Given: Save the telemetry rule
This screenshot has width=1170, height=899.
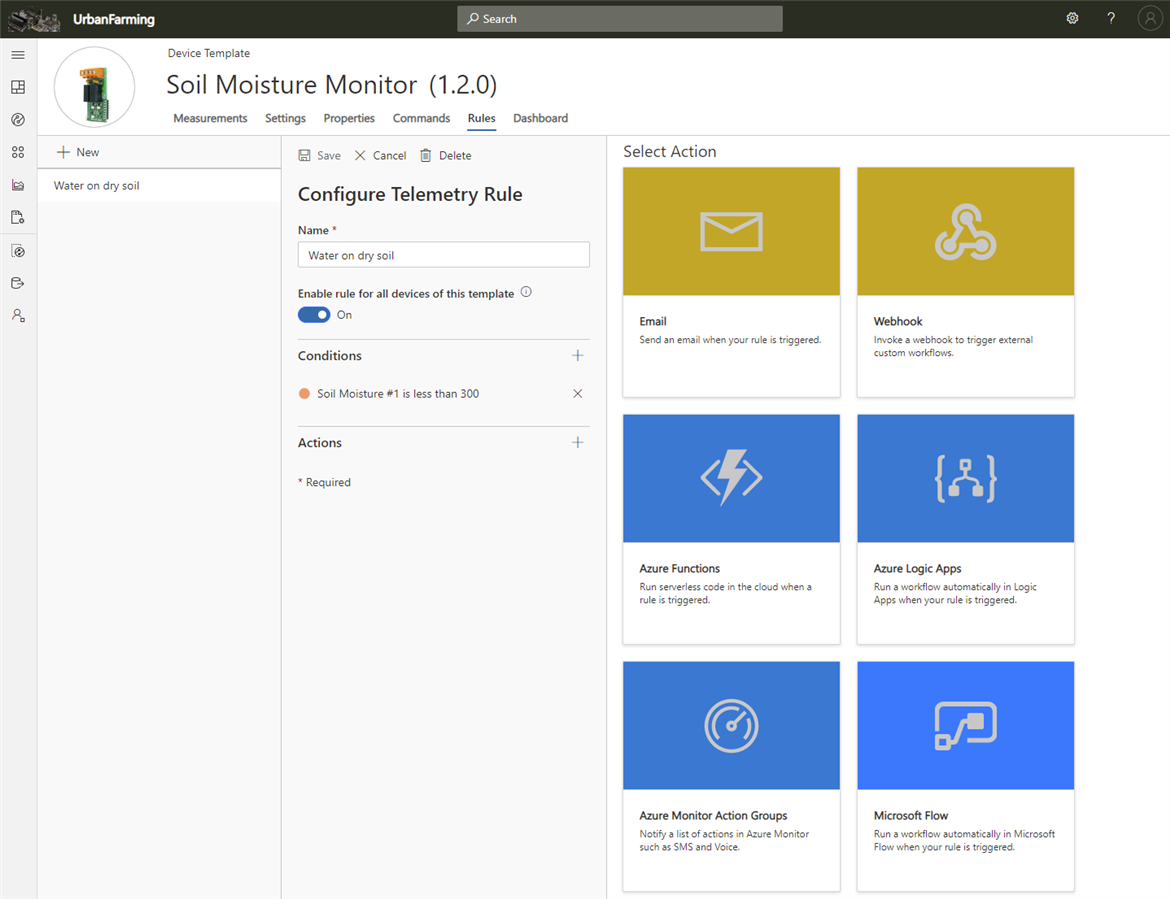Looking at the screenshot, I should click(x=320, y=156).
